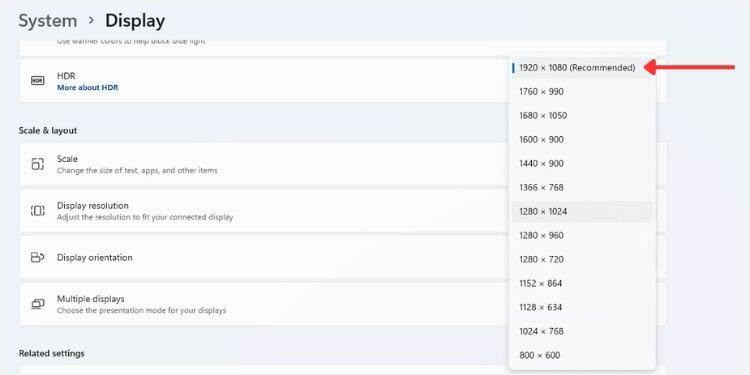Click the Multiple displays icon
Viewport: 750px width, 375px height.
point(37,304)
